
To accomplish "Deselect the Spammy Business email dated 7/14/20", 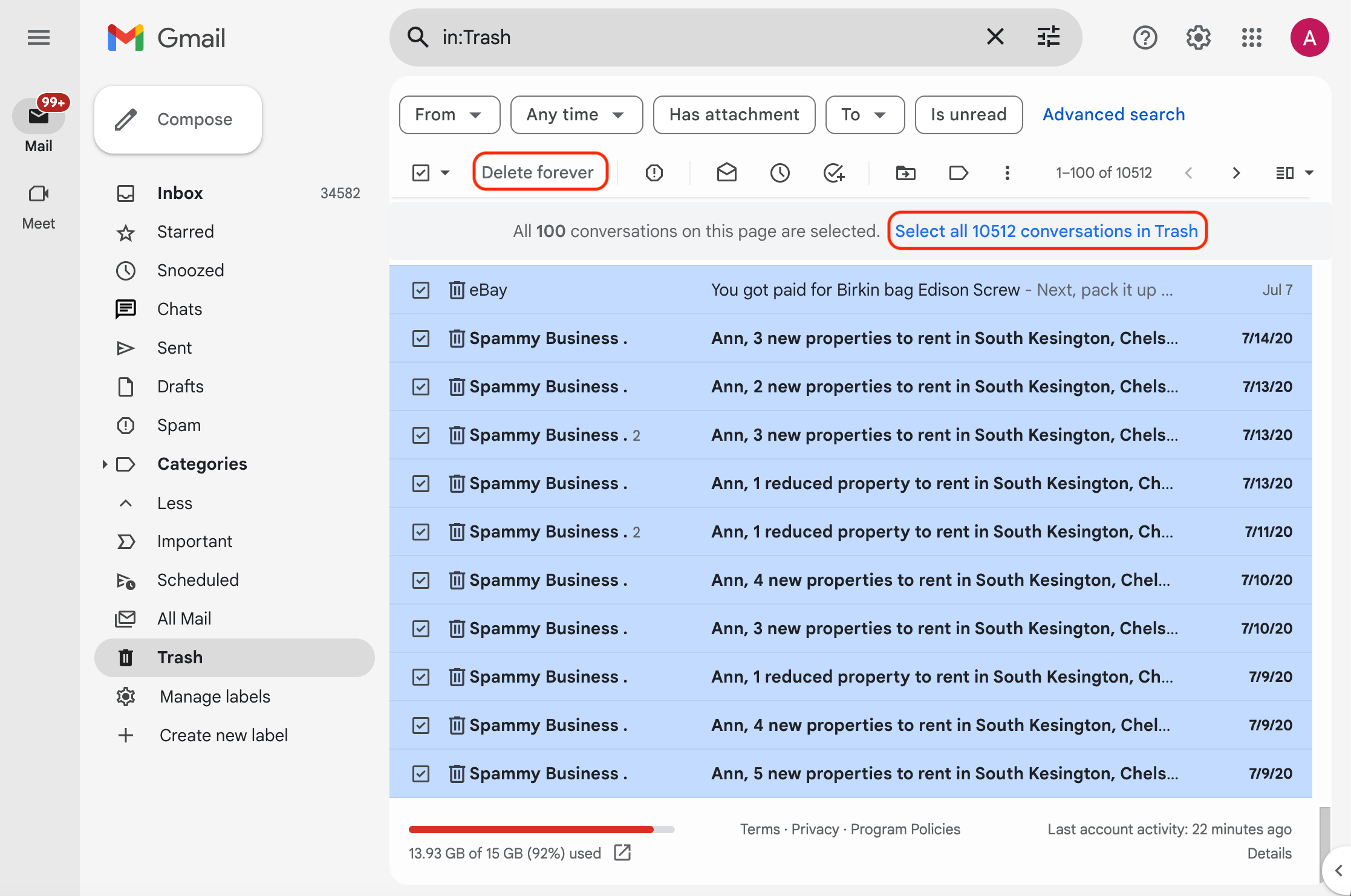I will (x=420, y=338).
